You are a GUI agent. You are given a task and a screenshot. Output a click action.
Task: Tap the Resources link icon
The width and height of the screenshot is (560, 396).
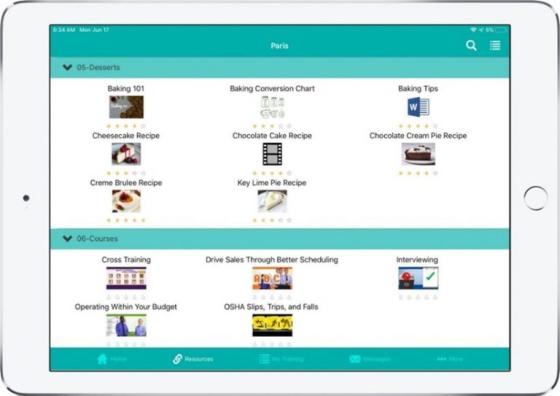pos(178,359)
